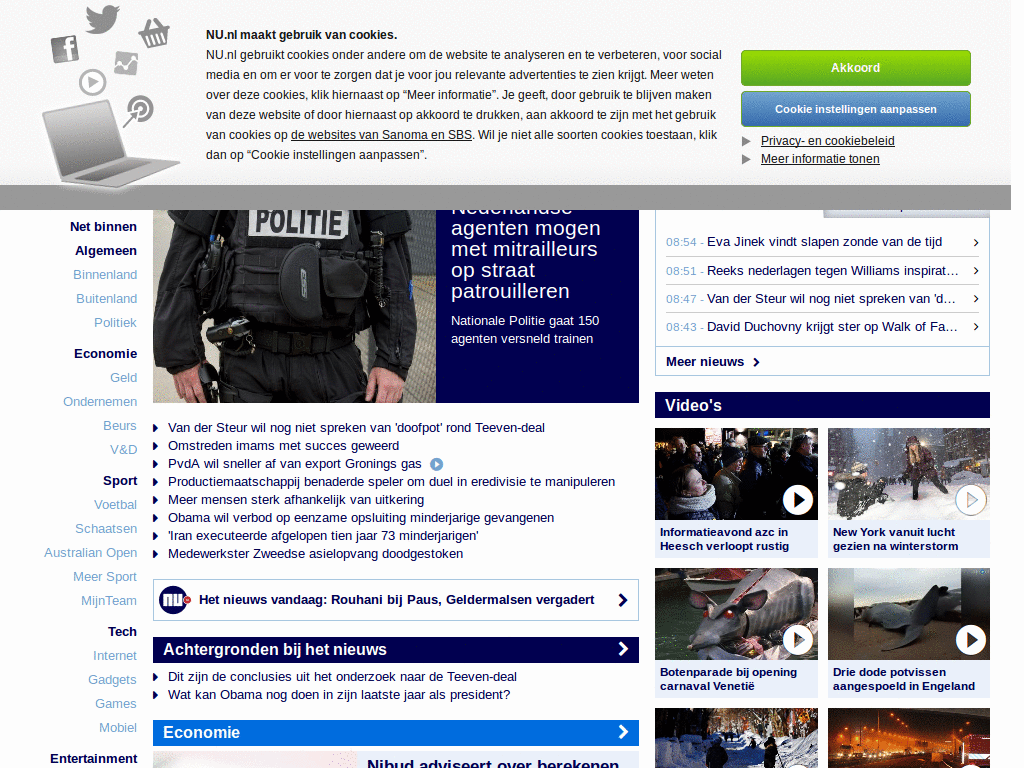Open Meer mensen afhankelijk van uitkering
Screen dimensions: 1024x768
tap(296, 500)
